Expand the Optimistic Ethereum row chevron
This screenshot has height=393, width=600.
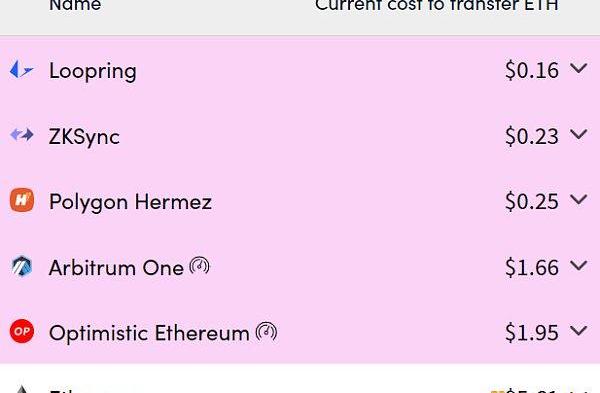578,331
